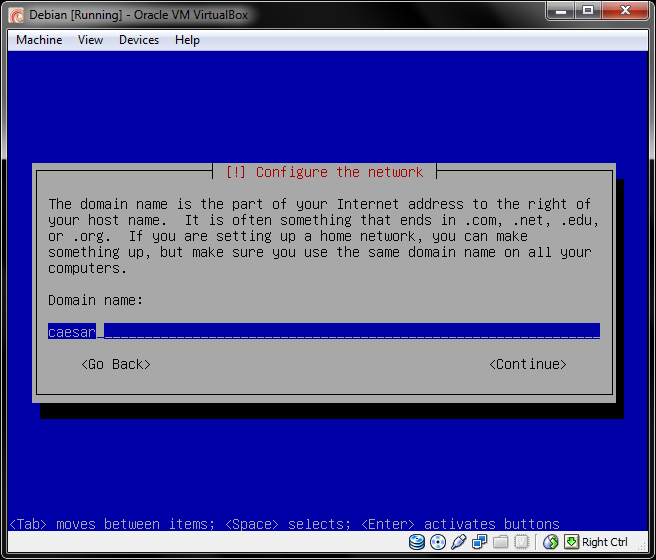Screen dimensions: 656x560
Task: Click the VirtualBox icon in title bar
Action: [x=17, y=15]
